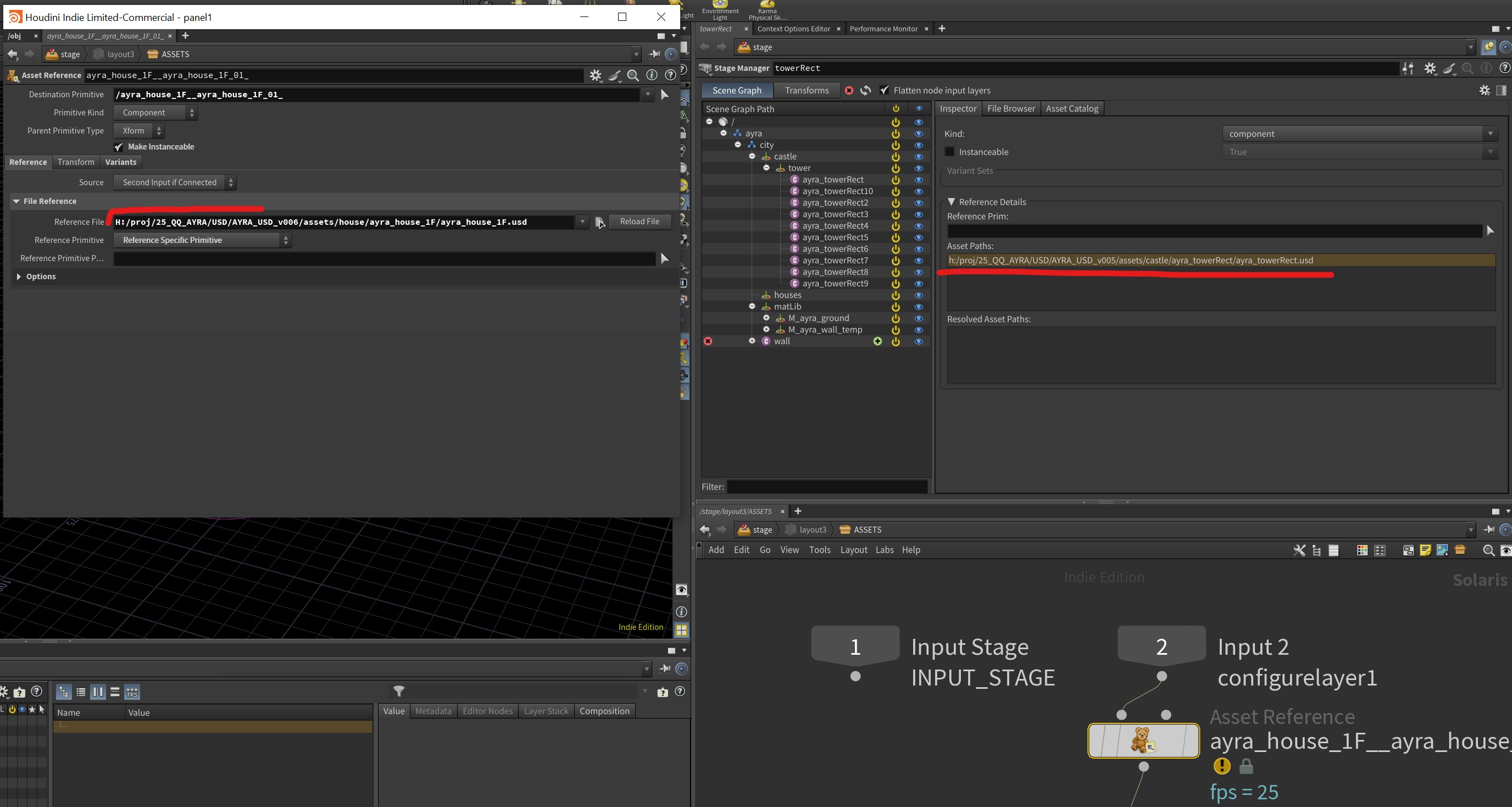Switch to the Transform tab
The height and width of the screenshot is (807, 1512).
click(x=76, y=162)
